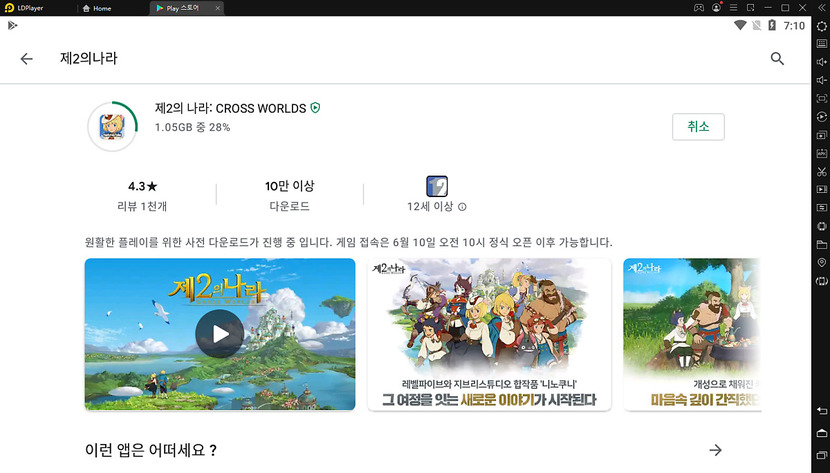Open the character group screenshot thumbnail

click(489, 334)
